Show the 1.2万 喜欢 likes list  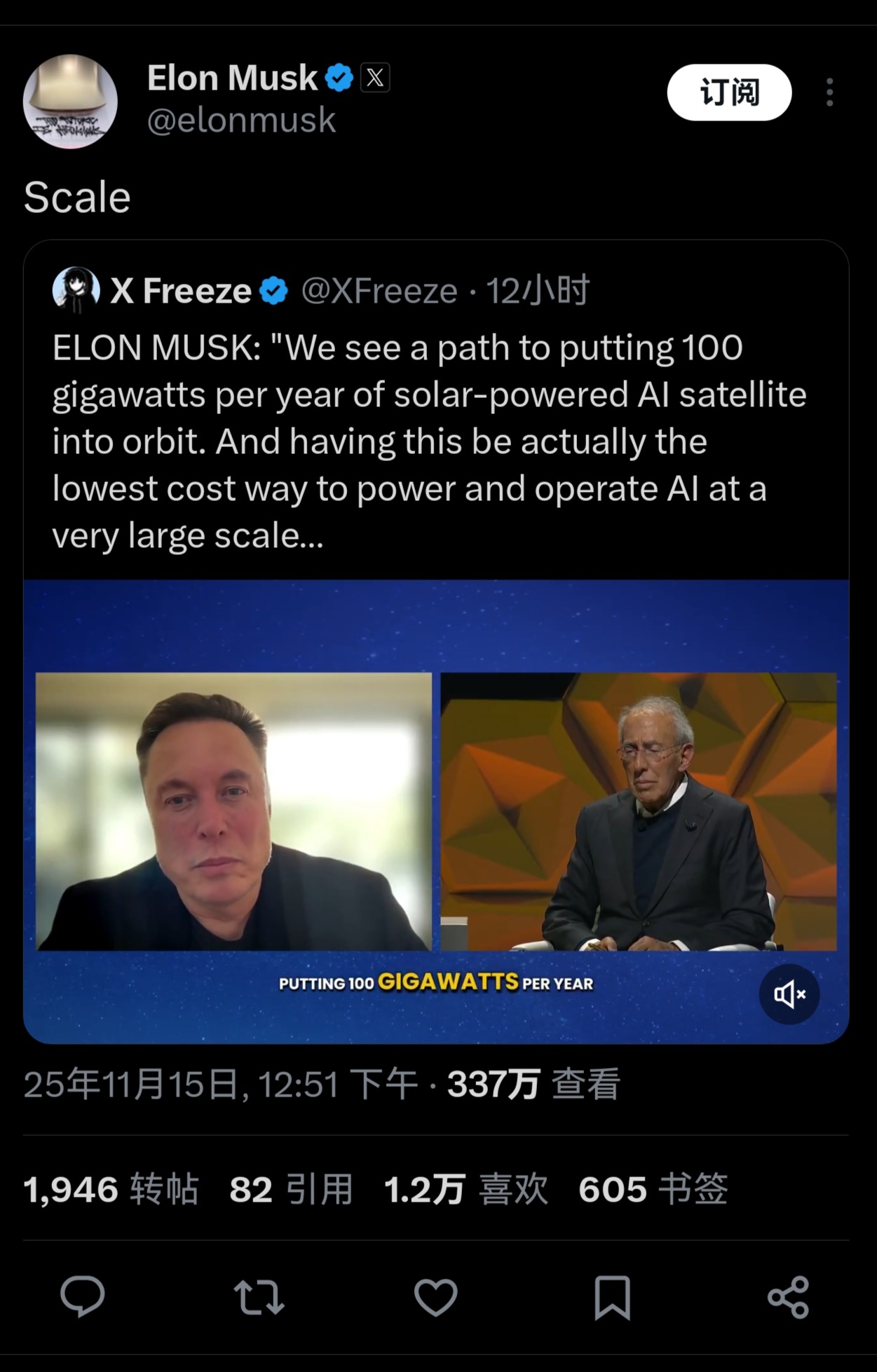tap(465, 1189)
